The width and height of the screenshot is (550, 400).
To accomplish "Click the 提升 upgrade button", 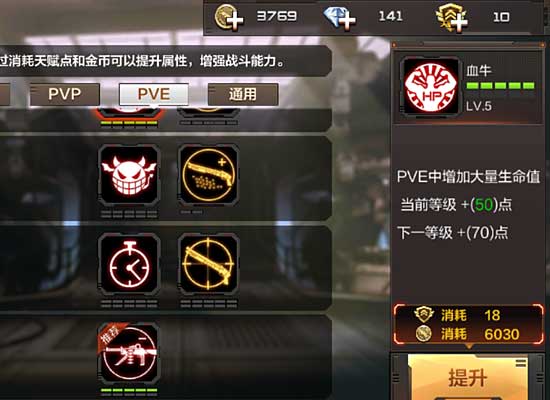I will (x=468, y=377).
